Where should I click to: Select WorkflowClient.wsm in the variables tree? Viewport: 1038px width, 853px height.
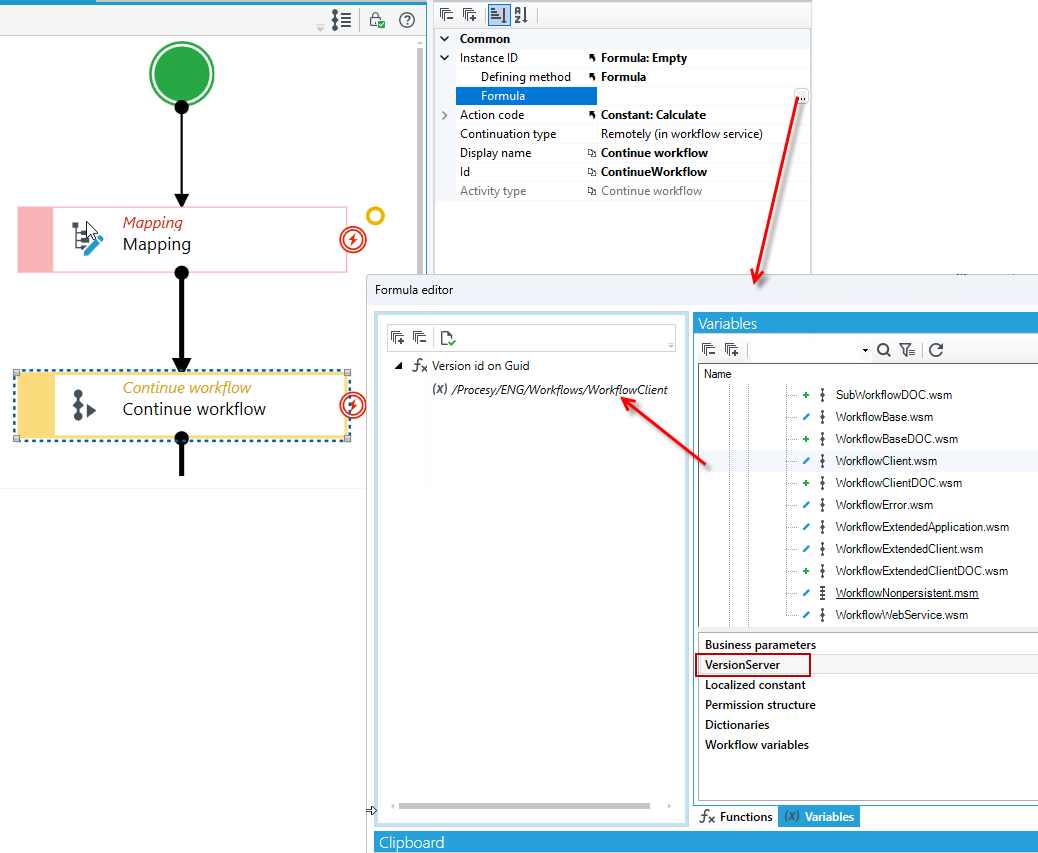click(886, 461)
